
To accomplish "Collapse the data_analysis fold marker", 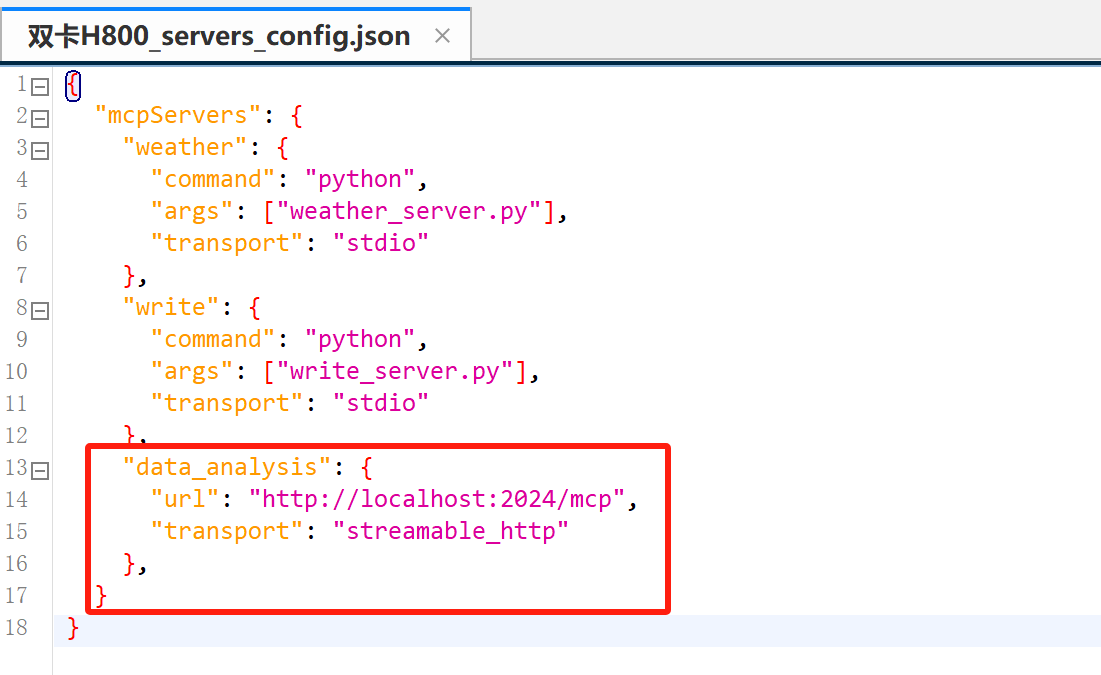I will click(x=41, y=471).
